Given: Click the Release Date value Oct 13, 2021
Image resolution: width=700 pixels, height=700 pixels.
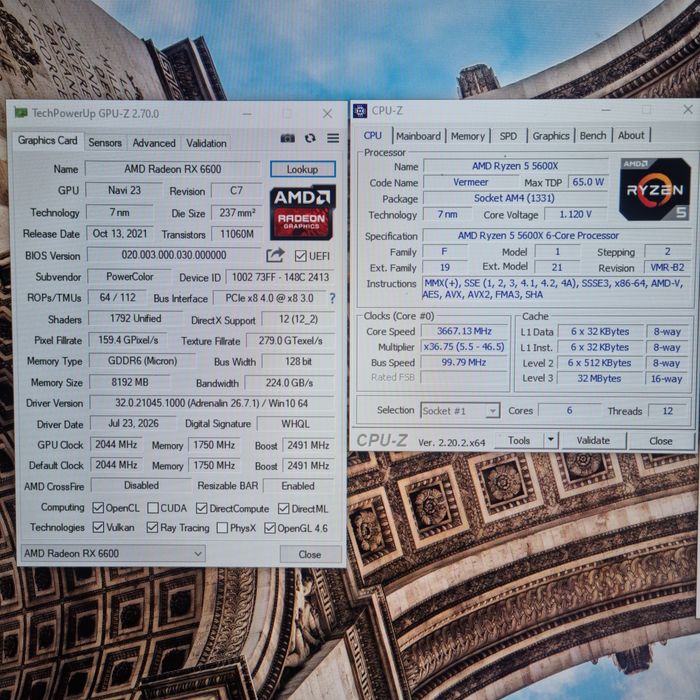Looking at the screenshot, I should [x=120, y=233].
